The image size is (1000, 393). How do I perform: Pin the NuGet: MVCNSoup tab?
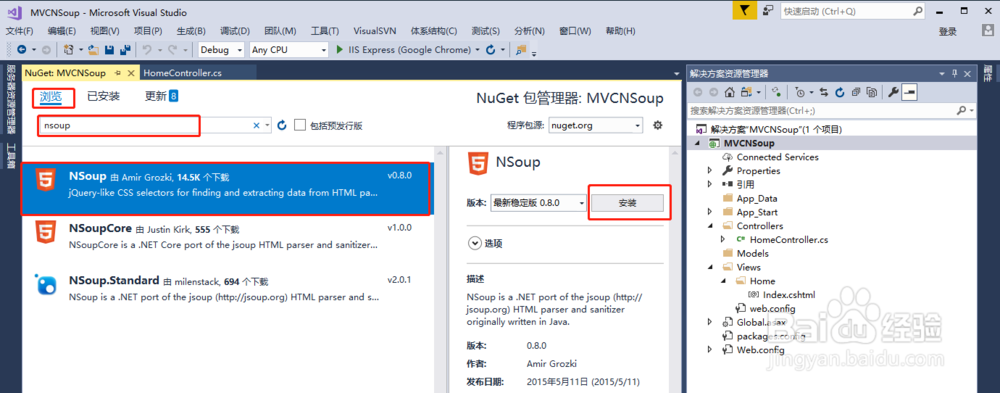[x=118, y=73]
